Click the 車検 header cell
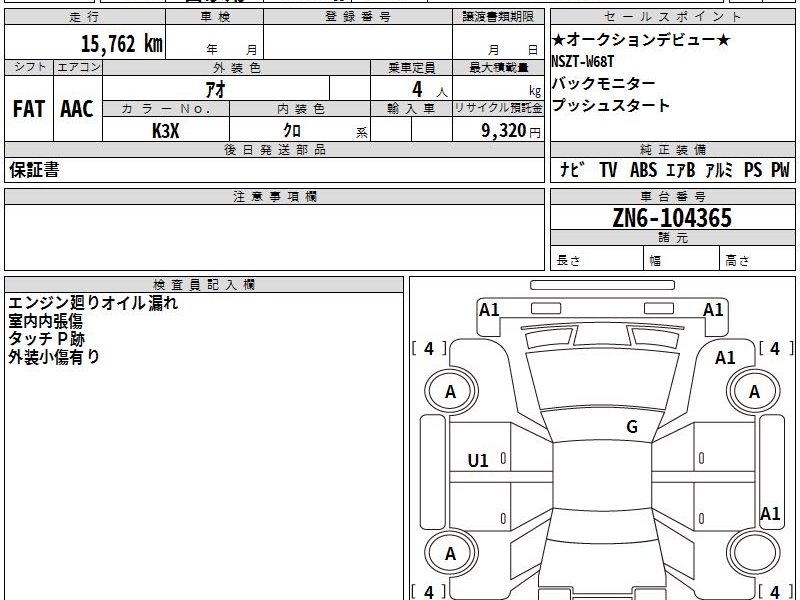Image resolution: width=800 pixels, height=600 pixels. coord(214,17)
